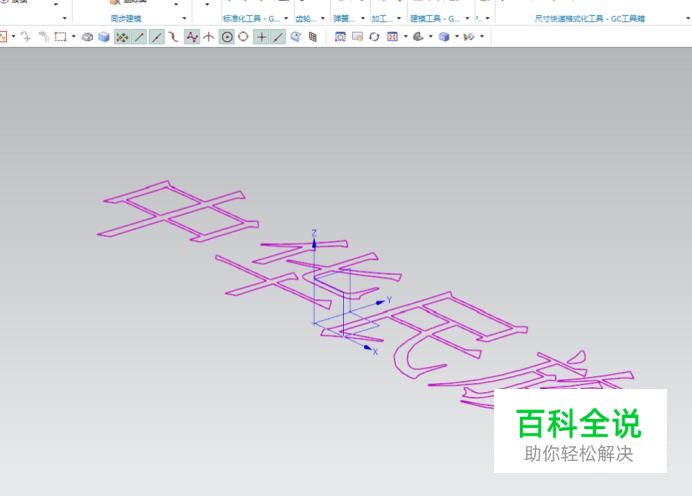The height and width of the screenshot is (498, 692).
Task: Click the blue view layout grid icon
Action: point(392,37)
